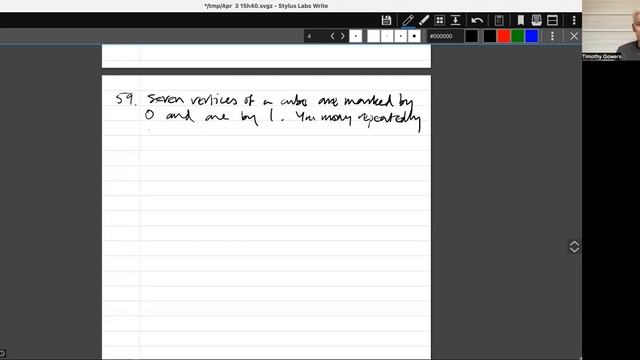
Task: Pick the green pen color
Action: pos(518,36)
